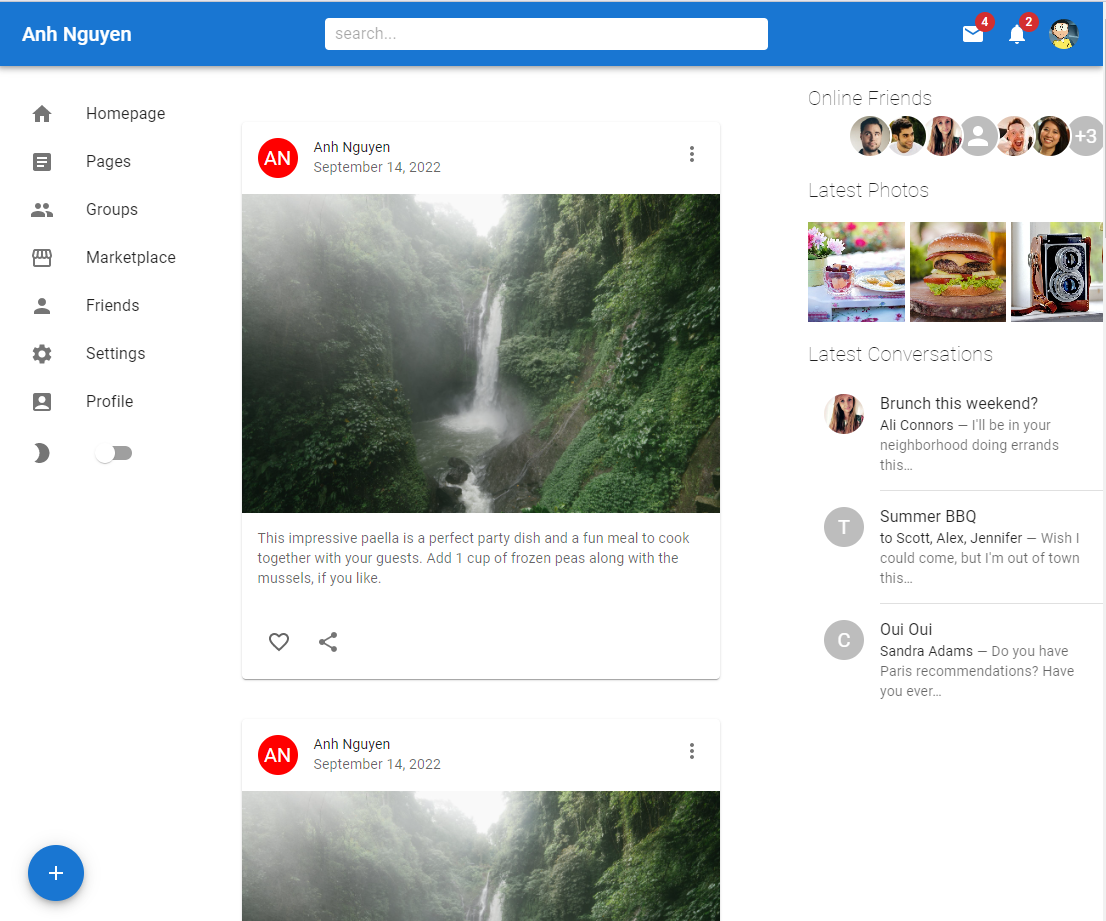Like the first post with heart icon

[x=279, y=642]
